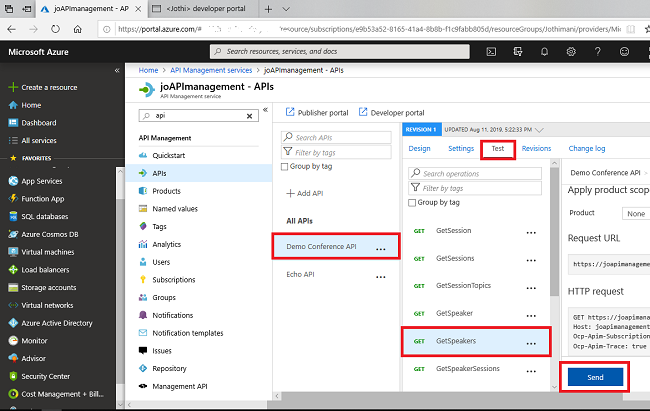
Task: Switch to Jothi developer portal browser tab
Action: tap(203, 9)
